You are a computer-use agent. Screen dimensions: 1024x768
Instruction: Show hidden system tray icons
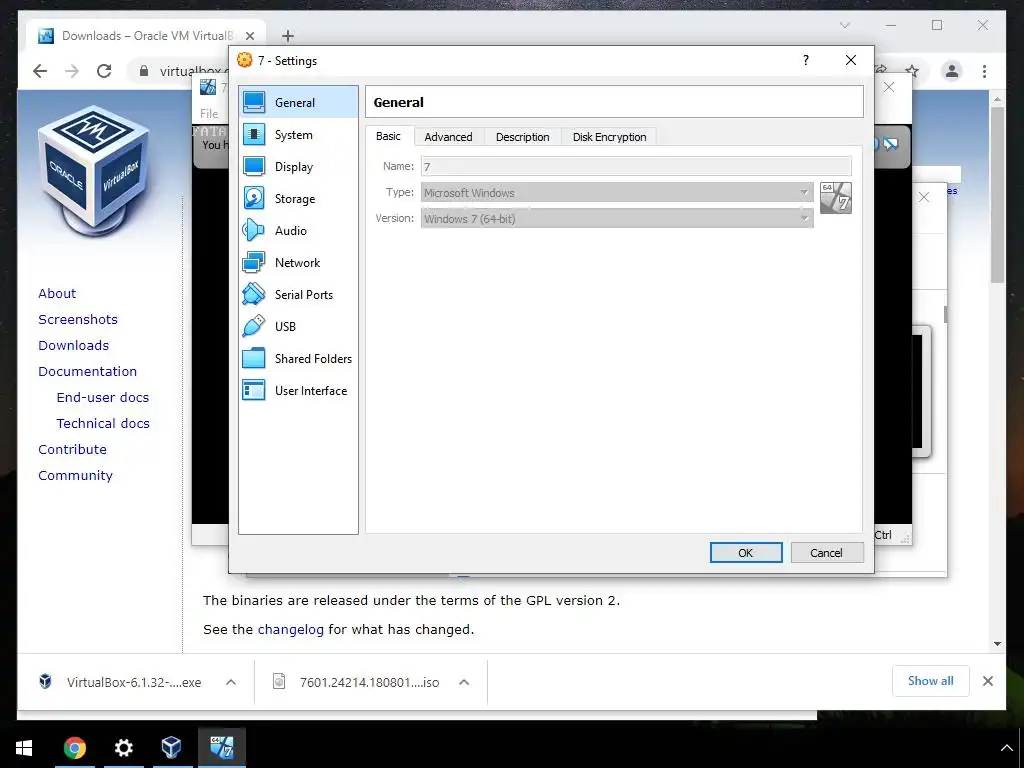click(x=1006, y=748)
